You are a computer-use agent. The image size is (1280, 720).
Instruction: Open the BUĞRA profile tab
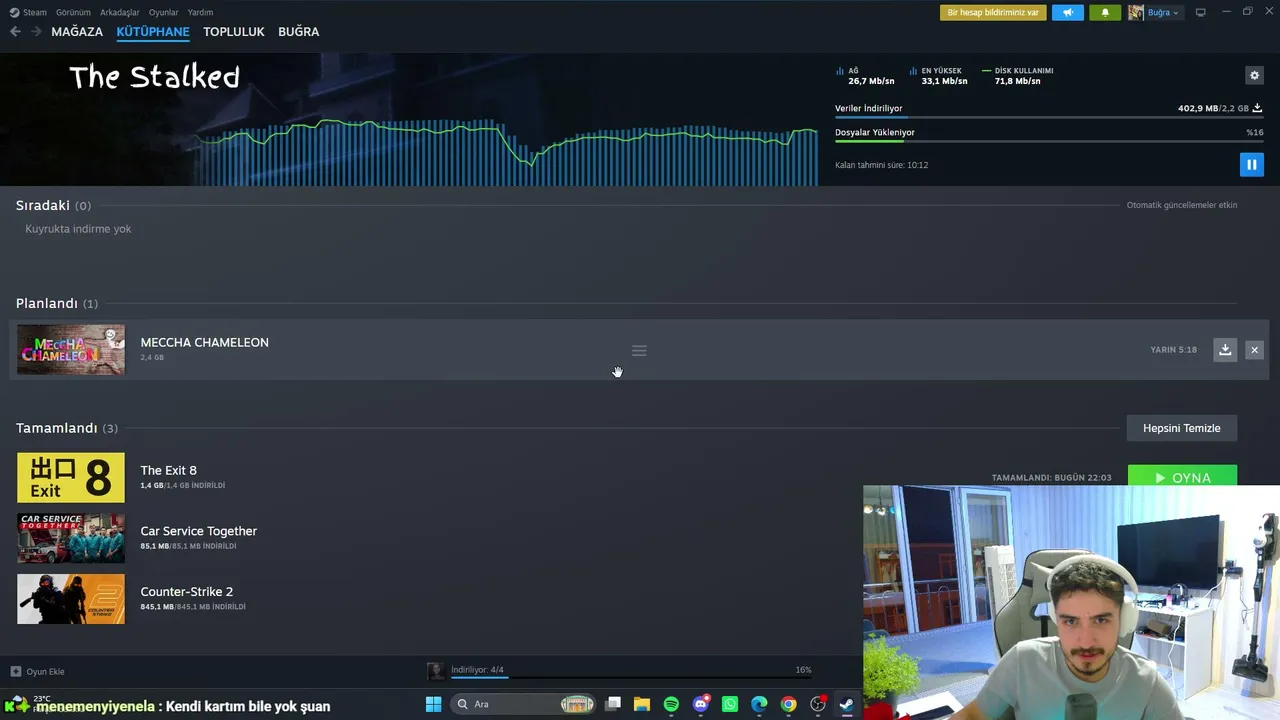point(298,32)
